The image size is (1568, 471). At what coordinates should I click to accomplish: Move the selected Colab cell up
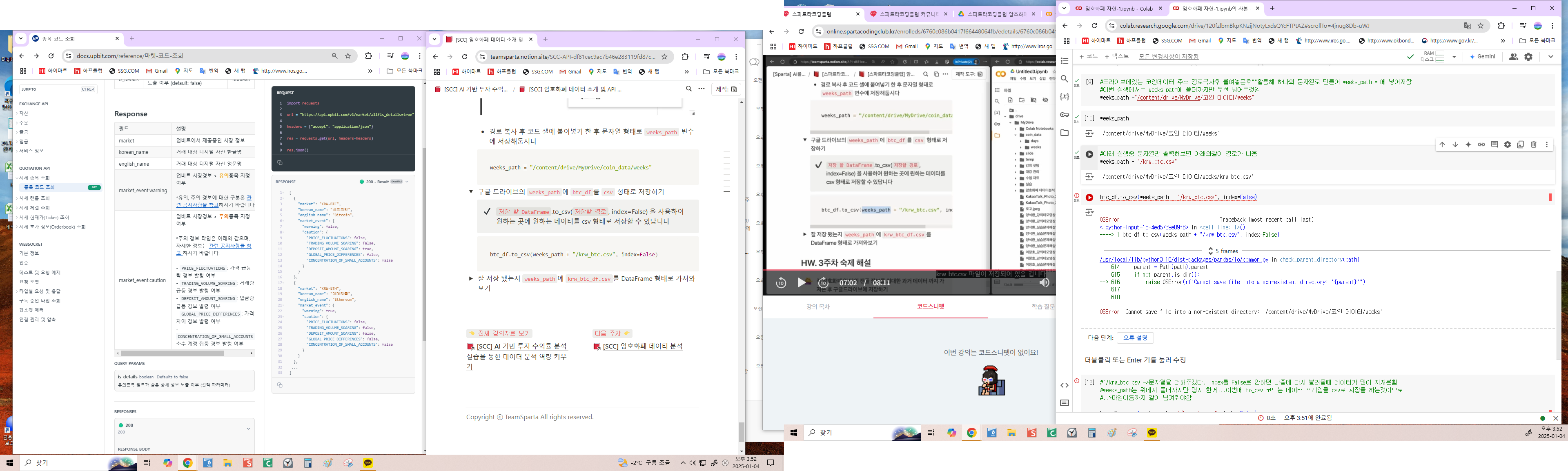pyautogui.click(x=1442, y=144)
